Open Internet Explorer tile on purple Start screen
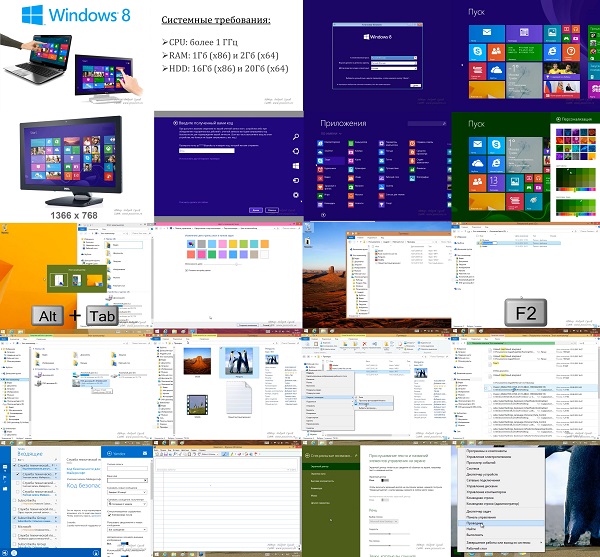 pyautogui.click(x=552, y=52)
